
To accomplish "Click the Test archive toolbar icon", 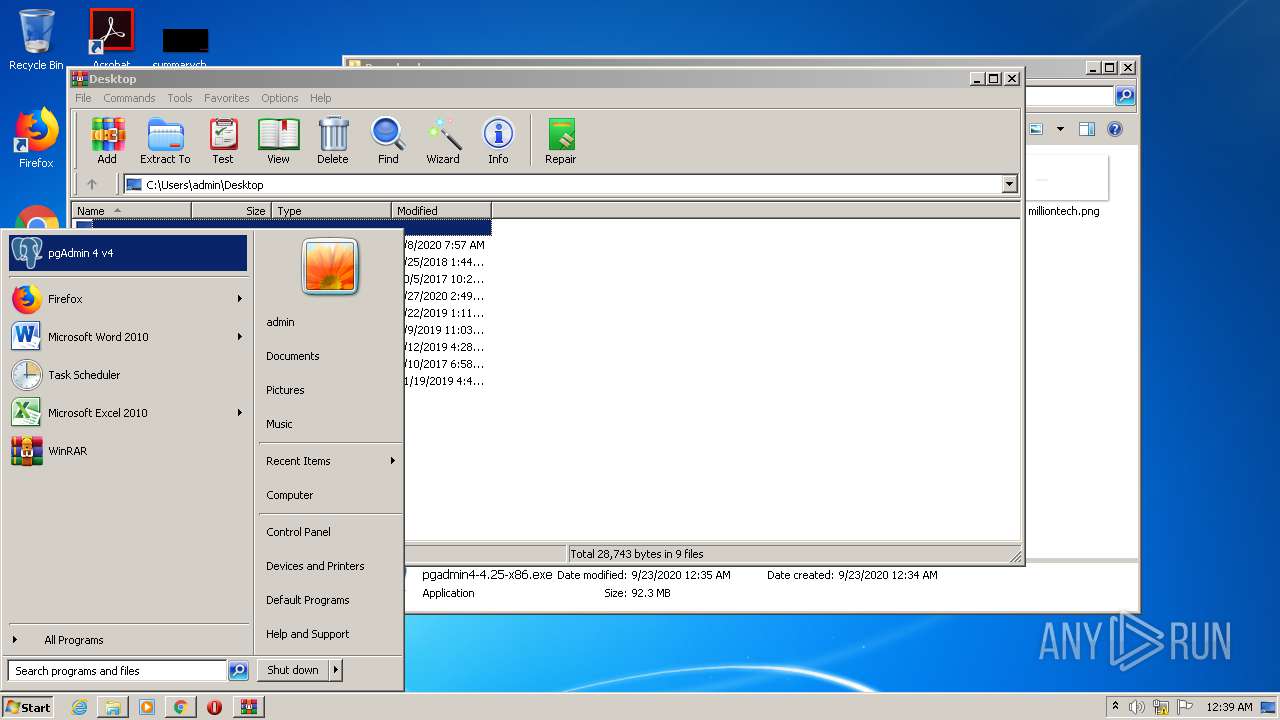I will coord(223,141).
